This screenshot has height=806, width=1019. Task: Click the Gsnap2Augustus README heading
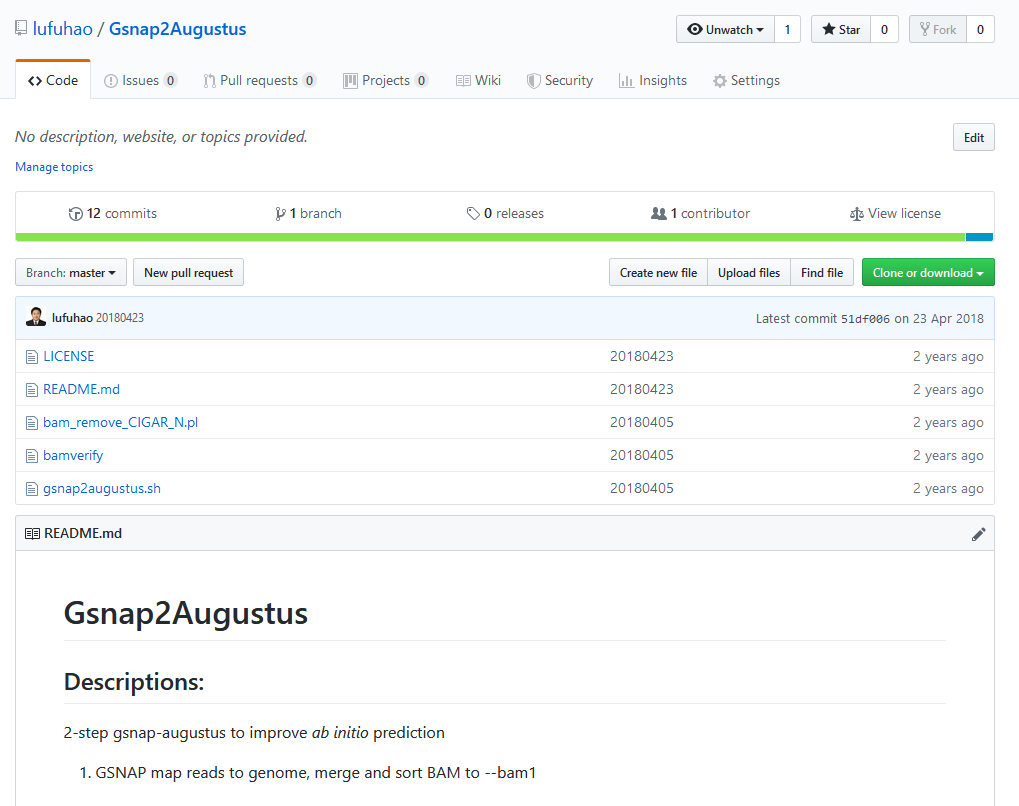186,612
